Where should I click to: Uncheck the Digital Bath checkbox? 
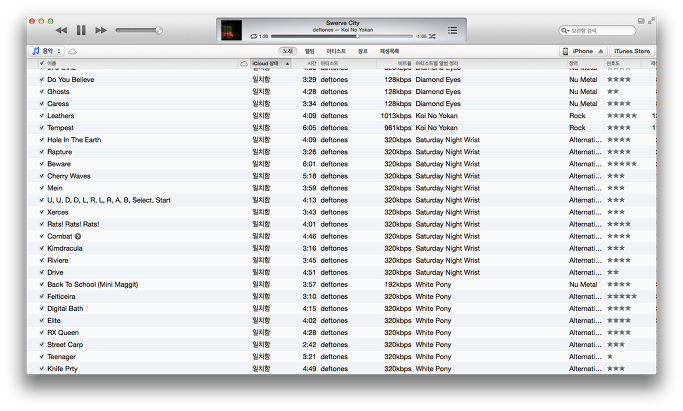42,309
